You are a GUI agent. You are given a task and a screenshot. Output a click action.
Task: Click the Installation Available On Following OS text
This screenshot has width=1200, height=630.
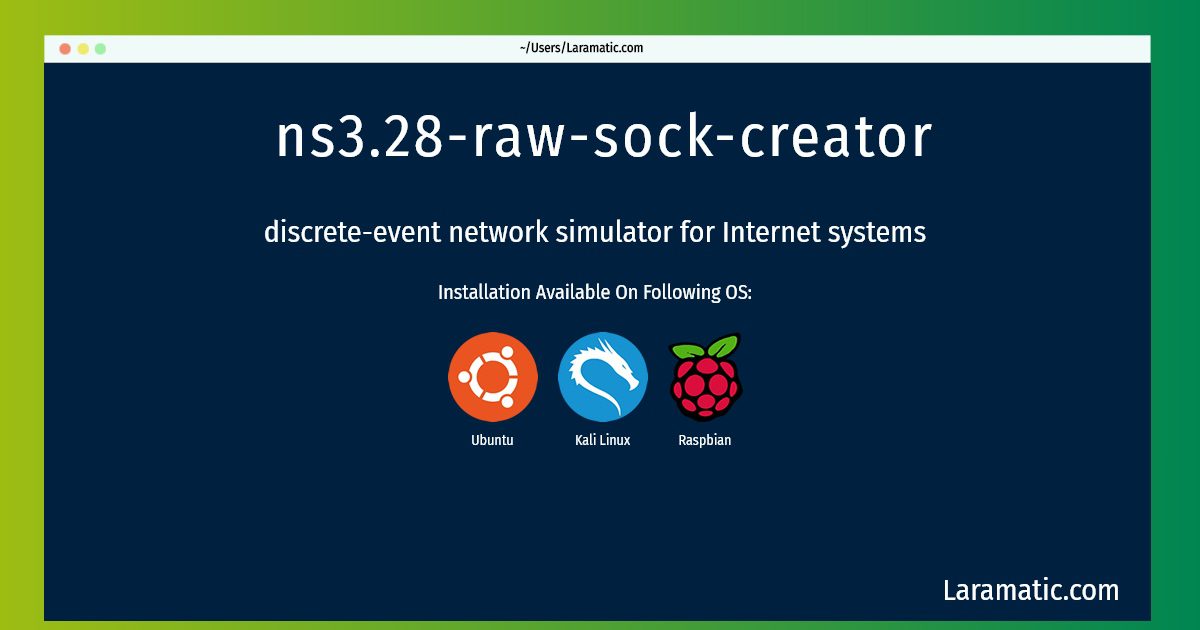pos(595,293)
